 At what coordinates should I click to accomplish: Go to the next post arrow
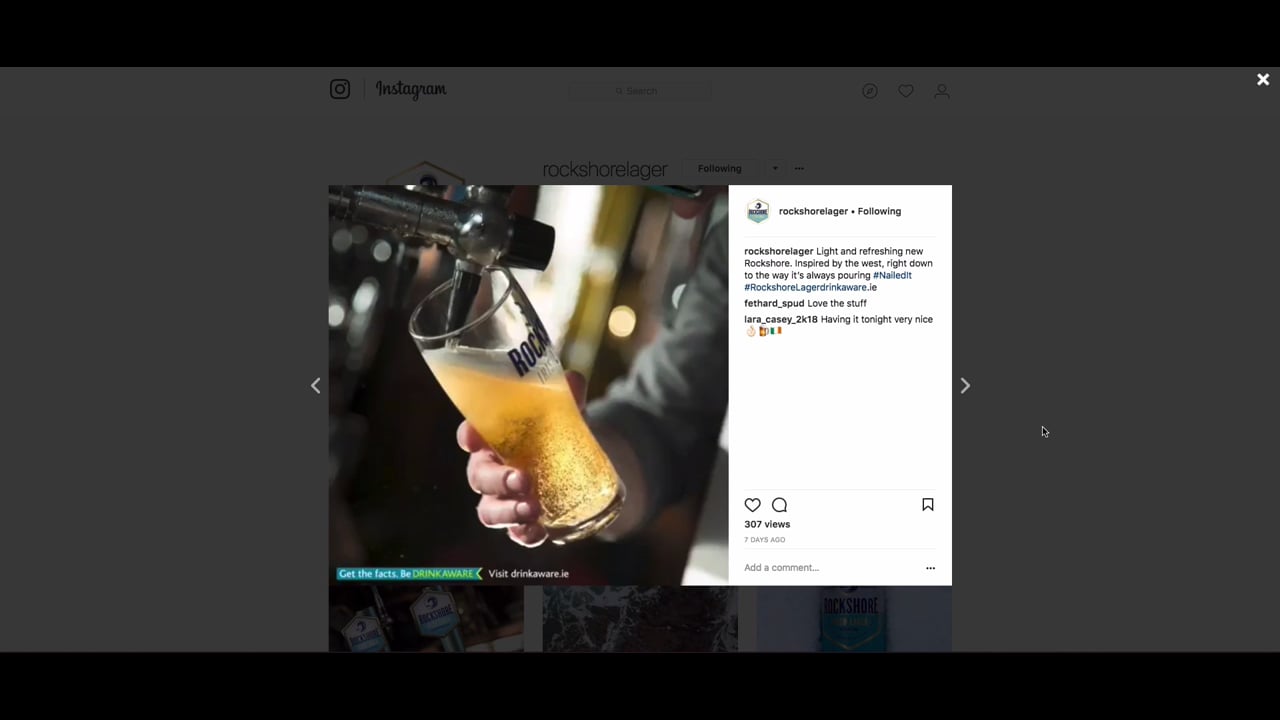965,385
